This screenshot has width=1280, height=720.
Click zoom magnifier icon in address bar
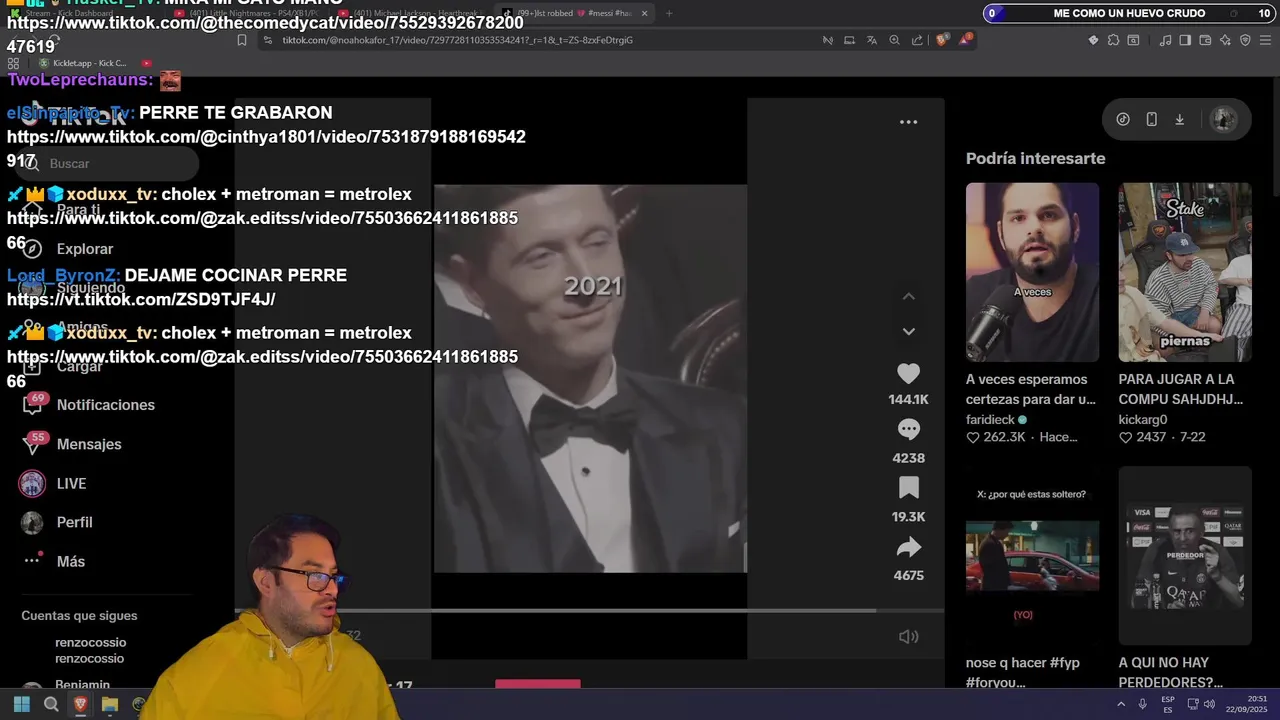(x=894, y=40)
